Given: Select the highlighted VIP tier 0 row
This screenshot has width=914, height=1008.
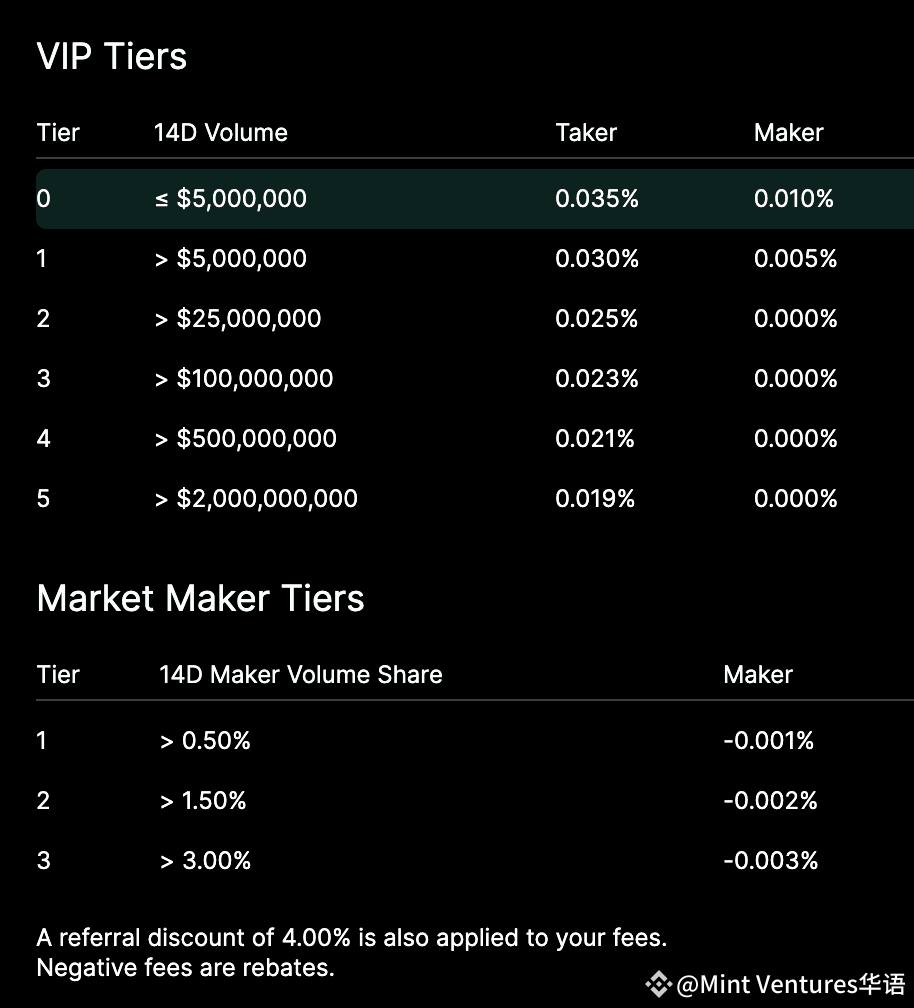Looking at the screenshot, I should [475, 199].
